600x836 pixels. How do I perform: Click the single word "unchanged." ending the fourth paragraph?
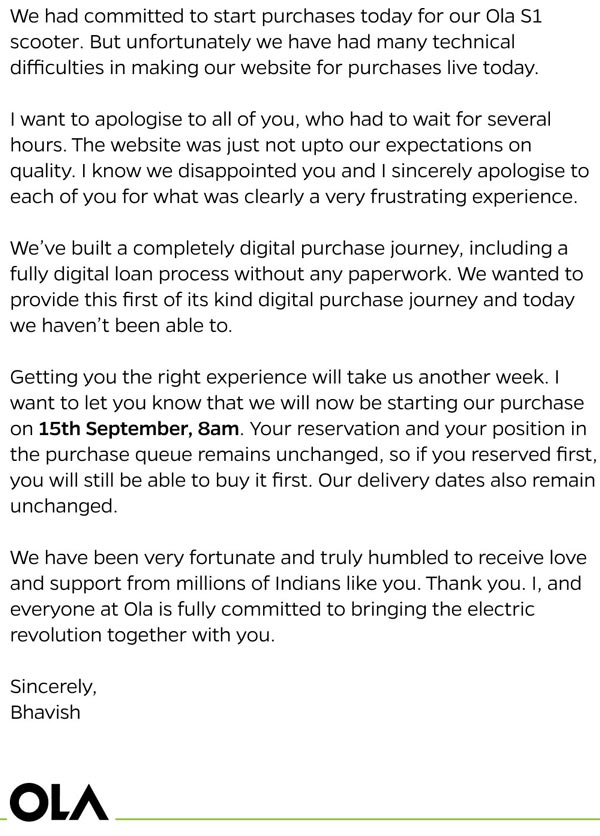63,507
